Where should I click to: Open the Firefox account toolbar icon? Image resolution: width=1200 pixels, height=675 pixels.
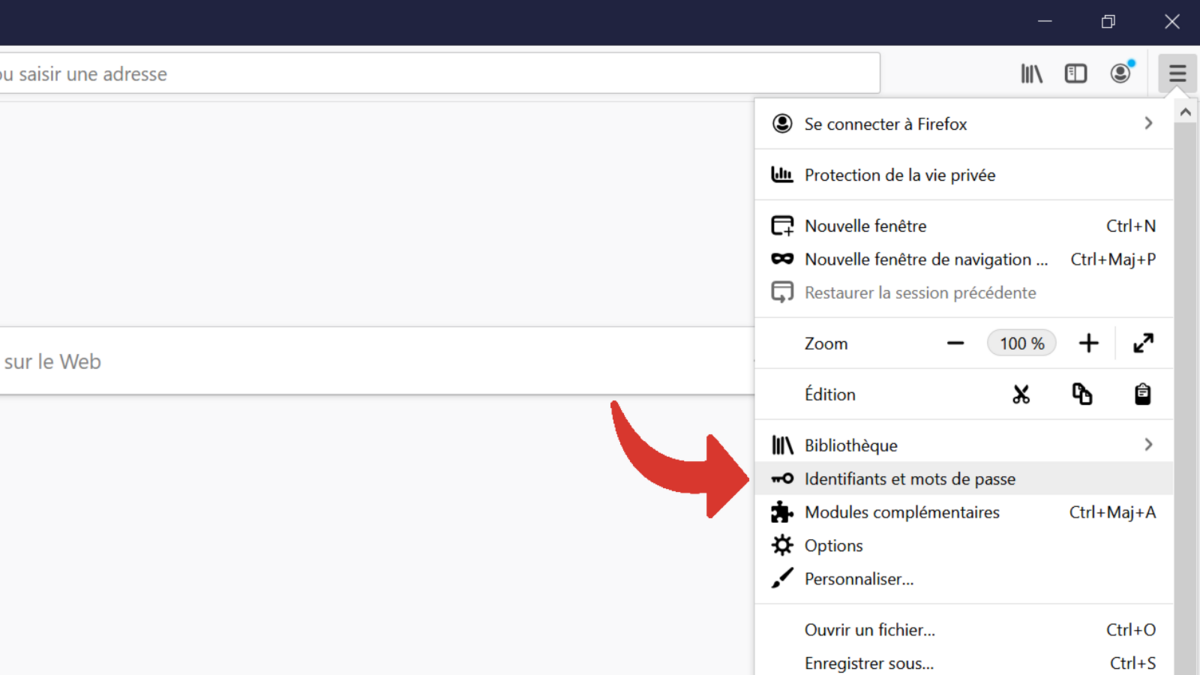(x=1121, y=73)
